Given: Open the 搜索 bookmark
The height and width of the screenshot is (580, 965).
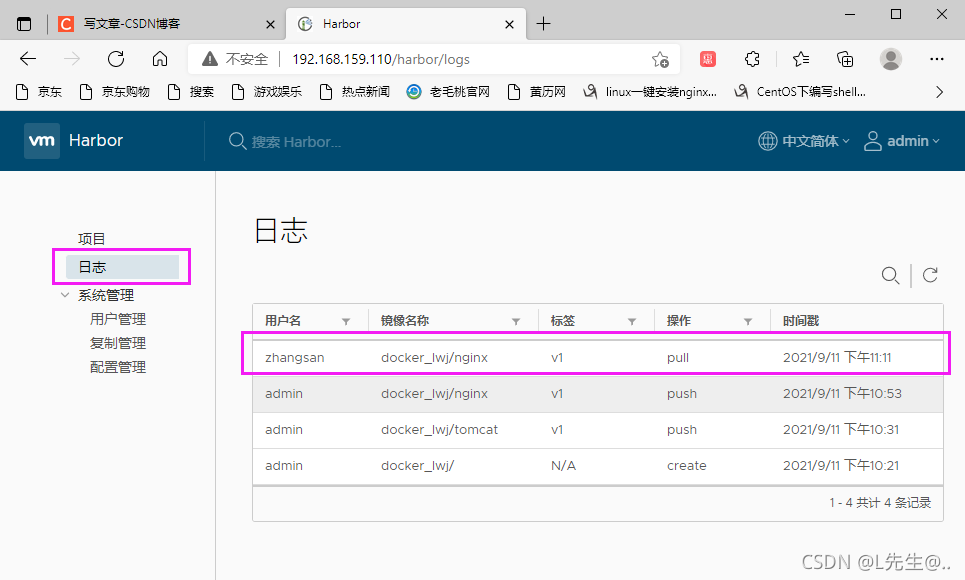Looking at the screenshot, I should point(191,92).
